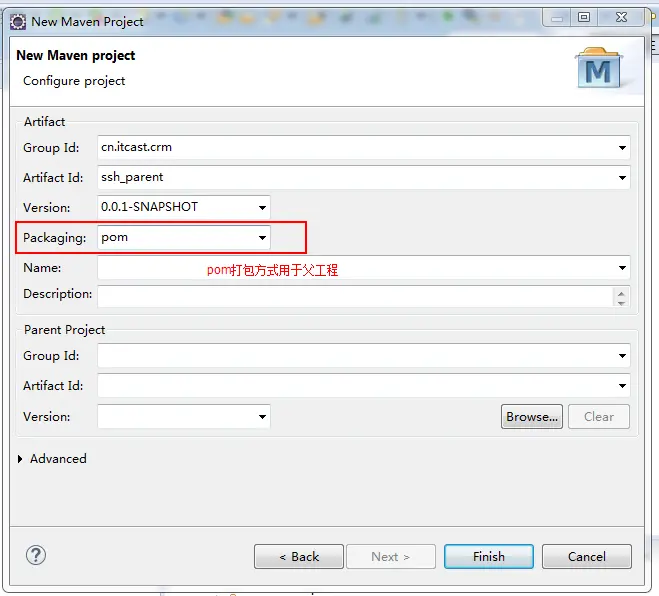This screenshot has width=659, height=596.
Task: Open the Parent Project Artifact Id dropdown arrow
Action: click(x=622, y=385)
